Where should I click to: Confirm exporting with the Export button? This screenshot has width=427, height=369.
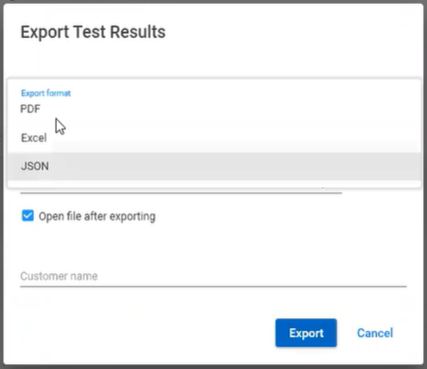click(306, 333)
